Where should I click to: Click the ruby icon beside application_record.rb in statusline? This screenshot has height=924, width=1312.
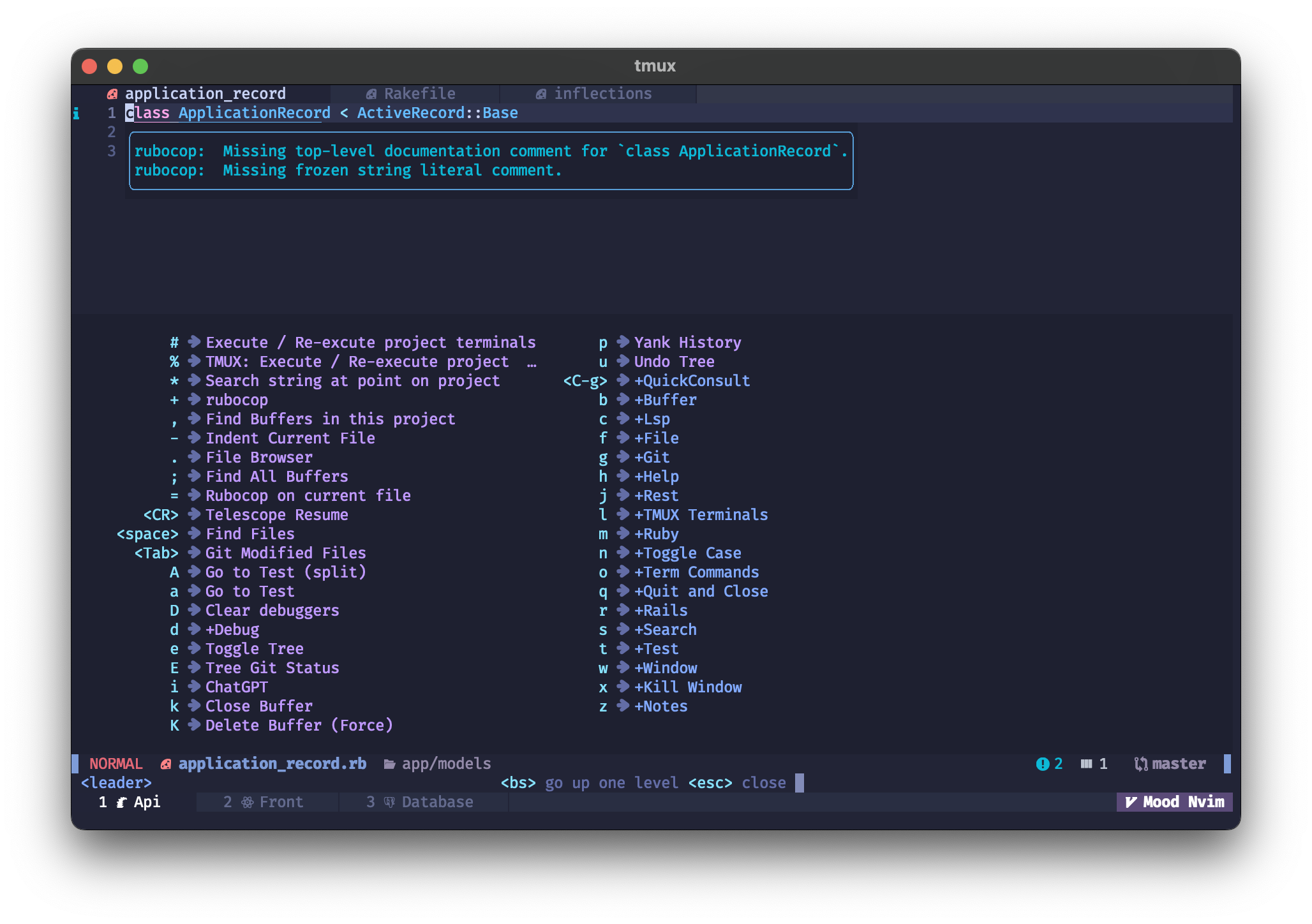pos(166,764)
